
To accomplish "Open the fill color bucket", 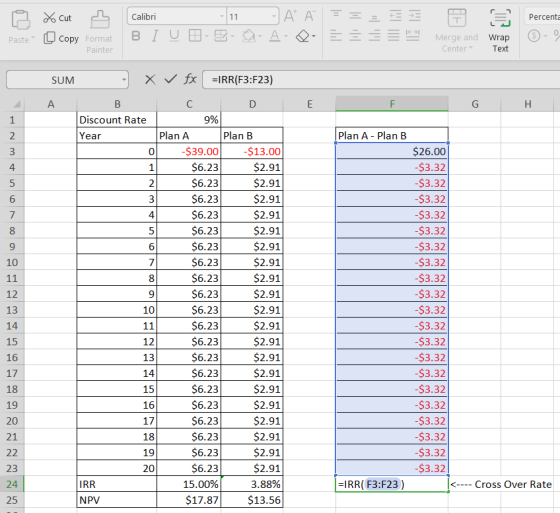I will click(x=249, y=36).
